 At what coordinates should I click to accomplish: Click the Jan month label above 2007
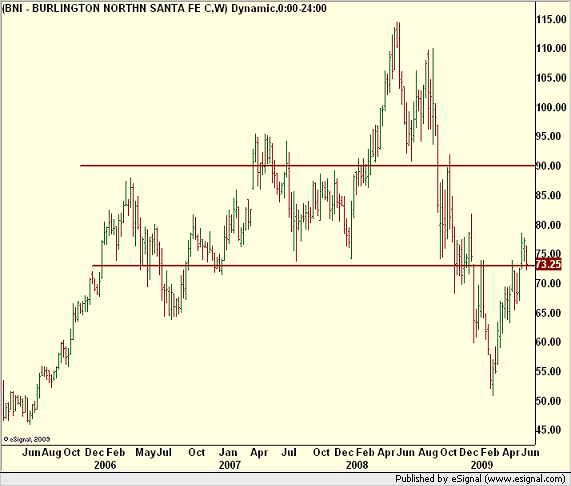[228, 453]
